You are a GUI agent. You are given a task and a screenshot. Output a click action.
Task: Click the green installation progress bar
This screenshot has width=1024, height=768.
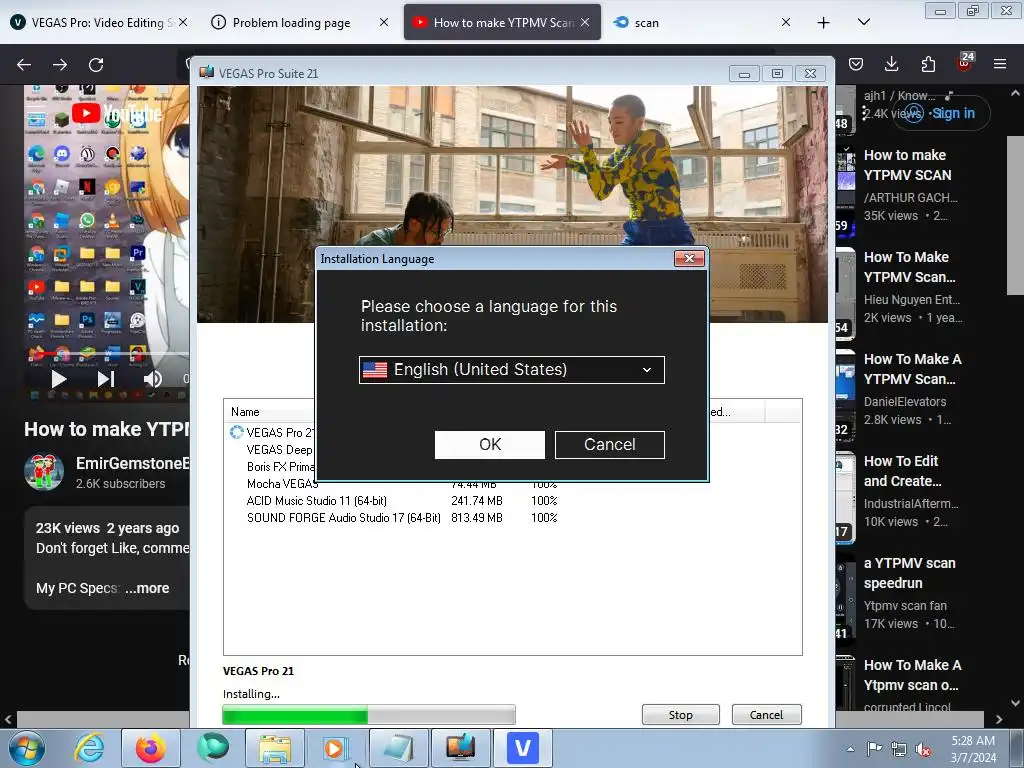point(369,714)
